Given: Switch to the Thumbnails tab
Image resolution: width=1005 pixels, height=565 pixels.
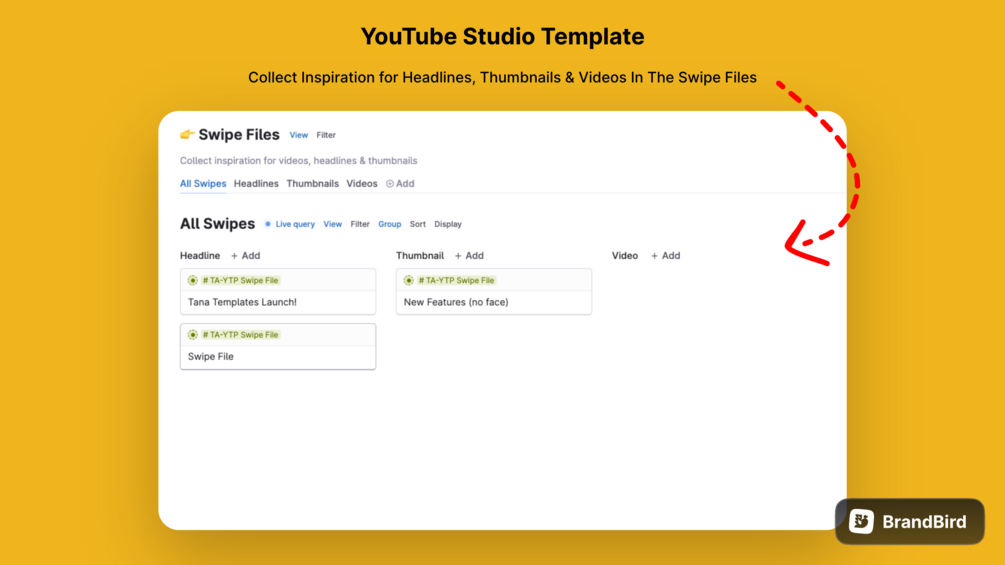Looking at the screenshot, I should (312, 183).
